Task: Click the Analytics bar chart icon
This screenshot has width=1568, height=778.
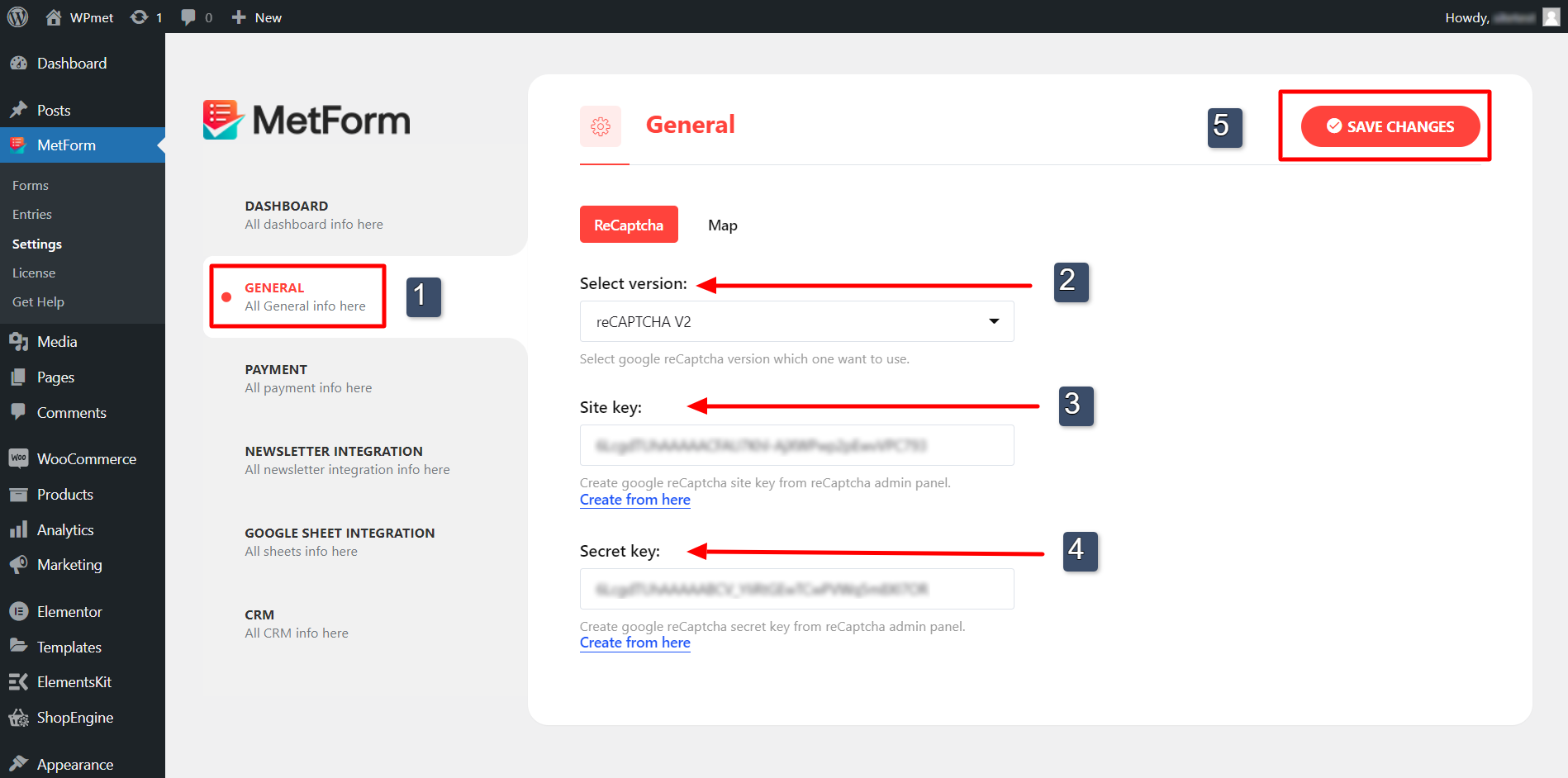Action: point(18,530)
